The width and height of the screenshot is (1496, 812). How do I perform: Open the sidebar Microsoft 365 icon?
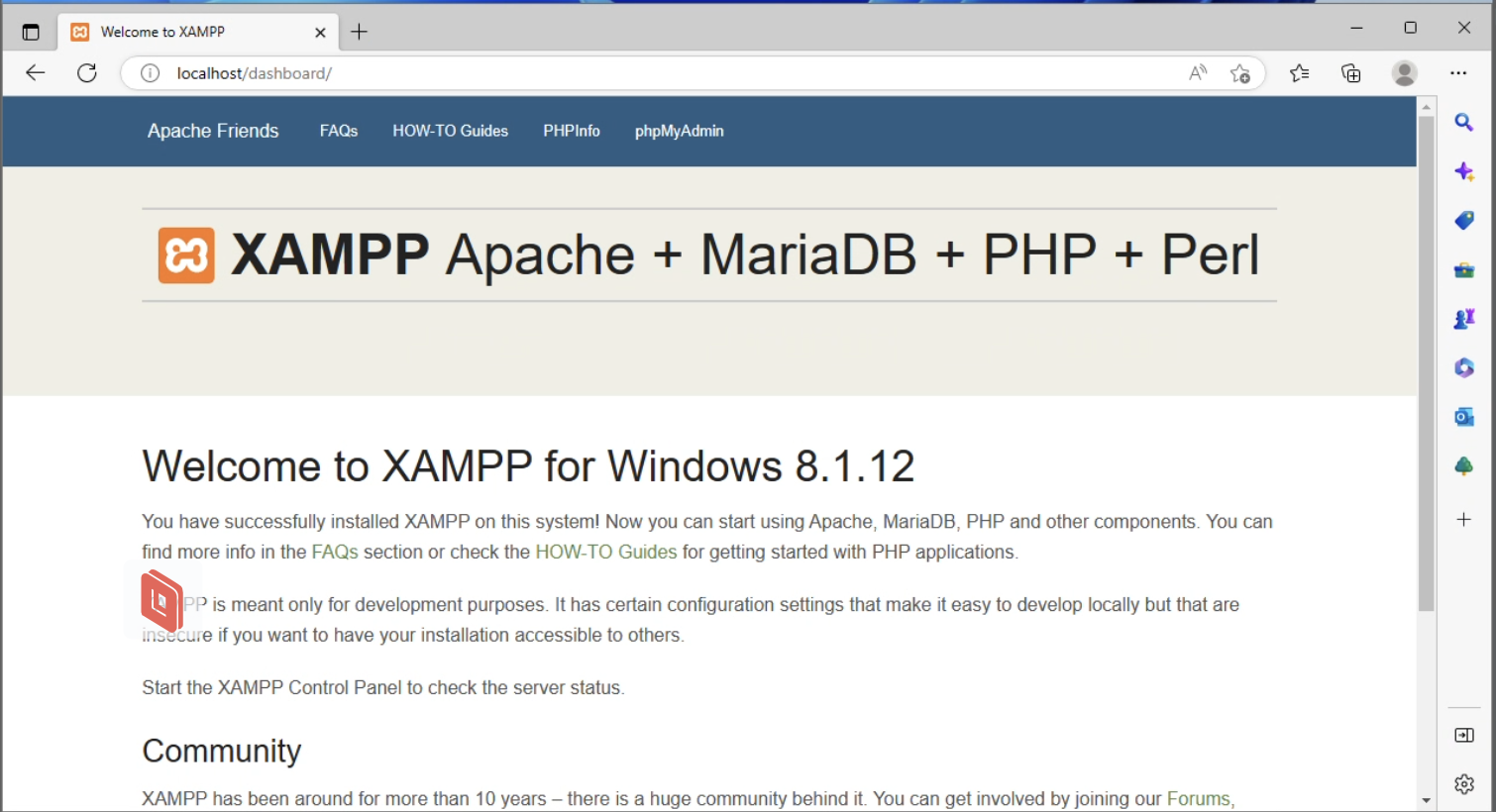point(1463,367)
